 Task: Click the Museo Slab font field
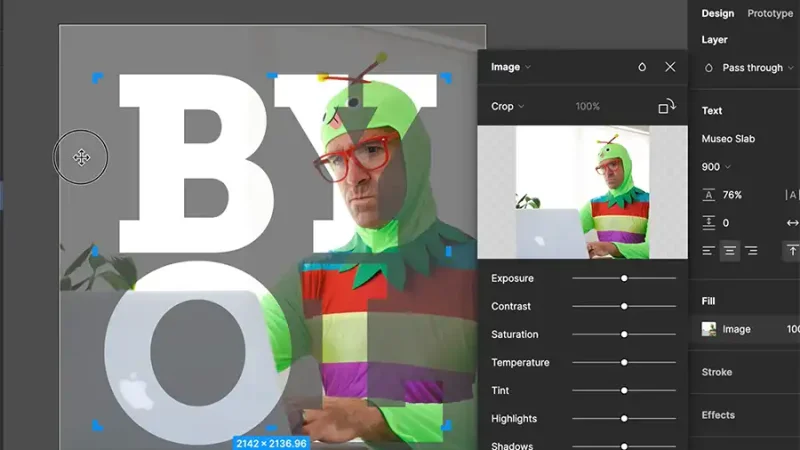[x=728, y=139]
